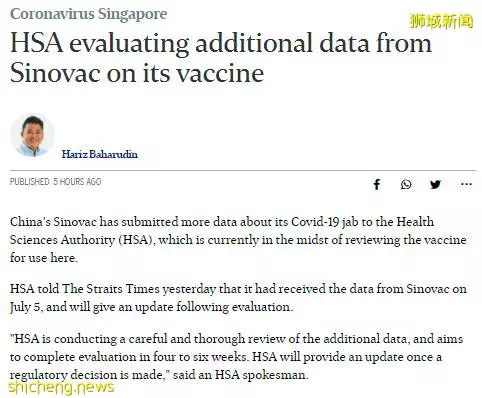Viewport: 482px width, 398px height.
Task: Open author Hariz Baharudin's profile link
Action: 100,154
